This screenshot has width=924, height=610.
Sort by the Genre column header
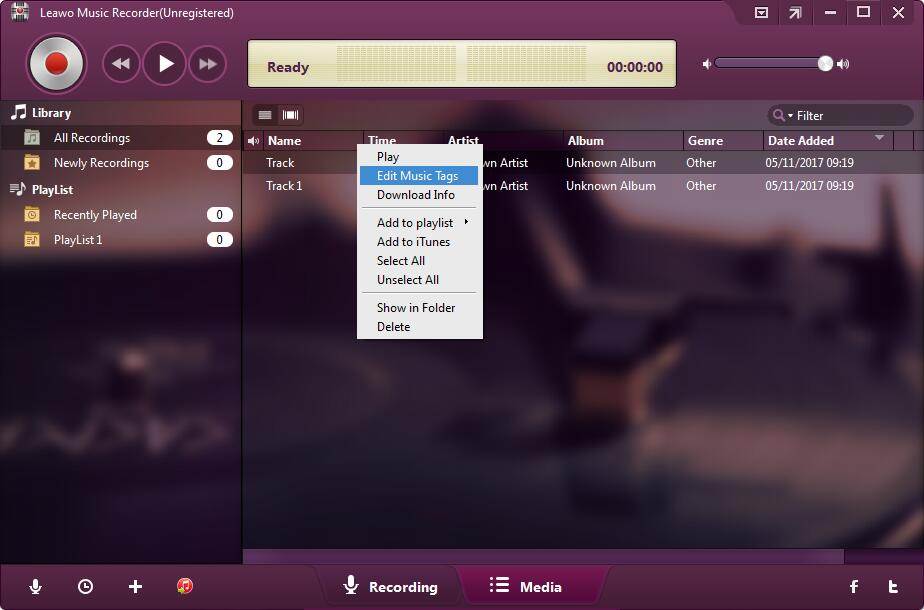coord(723,140)
